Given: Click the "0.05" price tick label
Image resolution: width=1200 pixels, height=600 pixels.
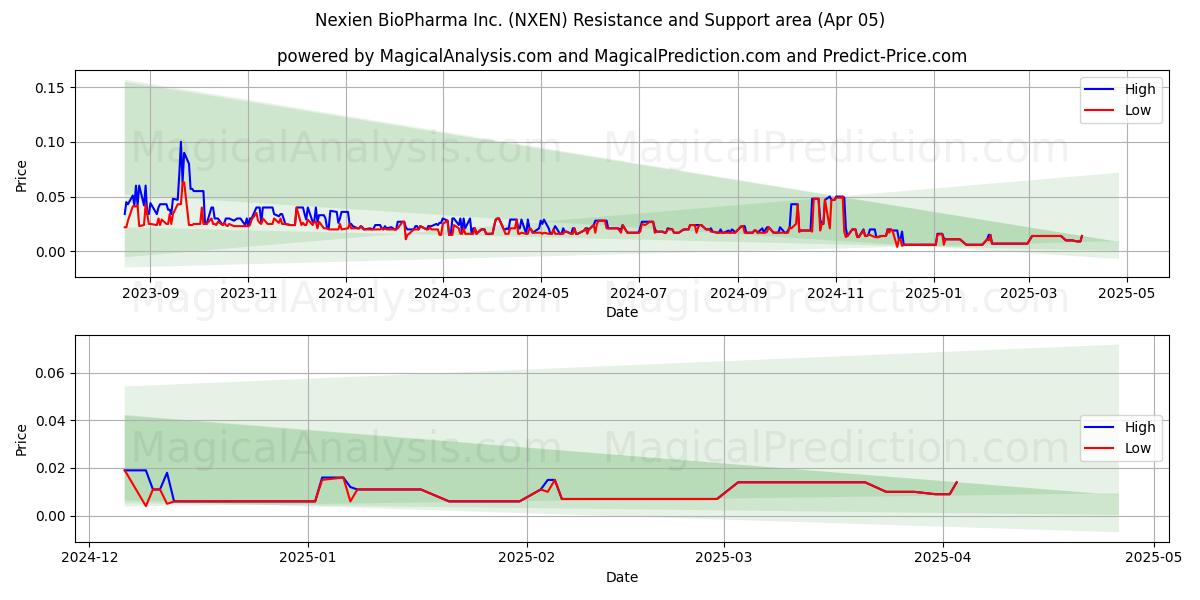Looking at the screenshot, I should 52,197.
